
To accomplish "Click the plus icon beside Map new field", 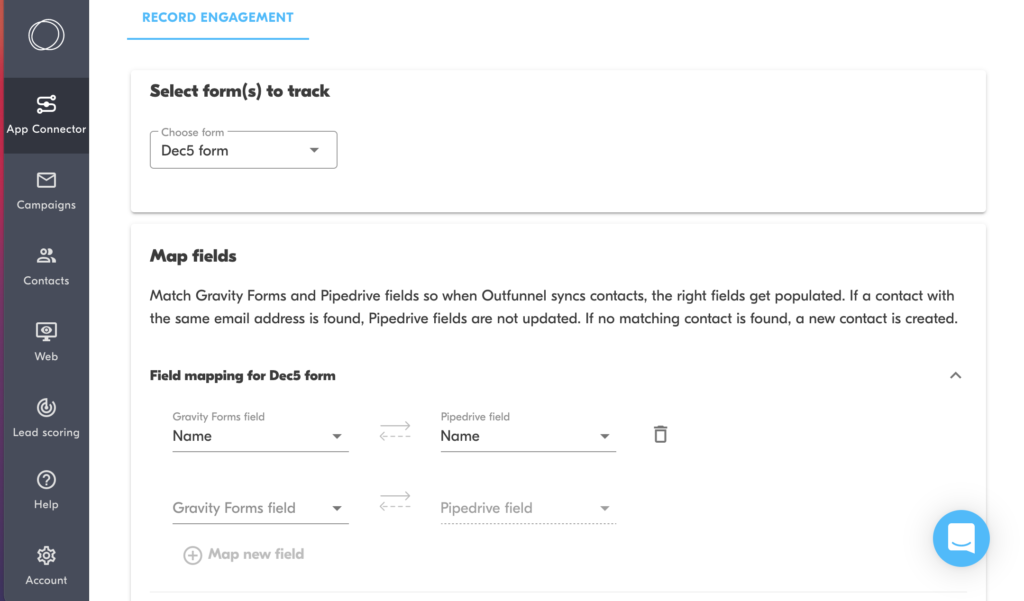I will (x=192, y=555).
